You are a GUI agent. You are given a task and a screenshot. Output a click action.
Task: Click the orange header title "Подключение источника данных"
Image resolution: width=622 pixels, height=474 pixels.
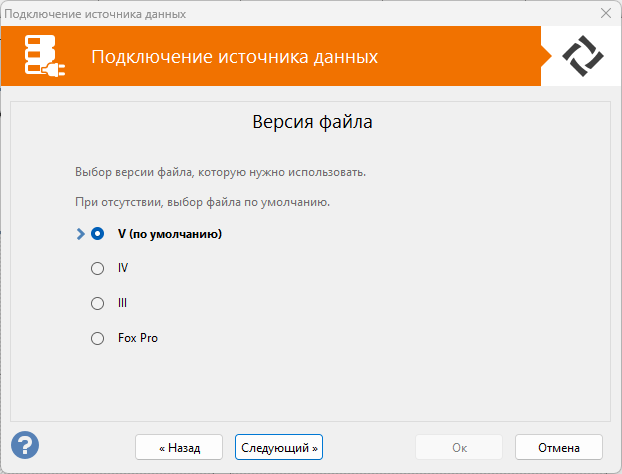(234, 56)
